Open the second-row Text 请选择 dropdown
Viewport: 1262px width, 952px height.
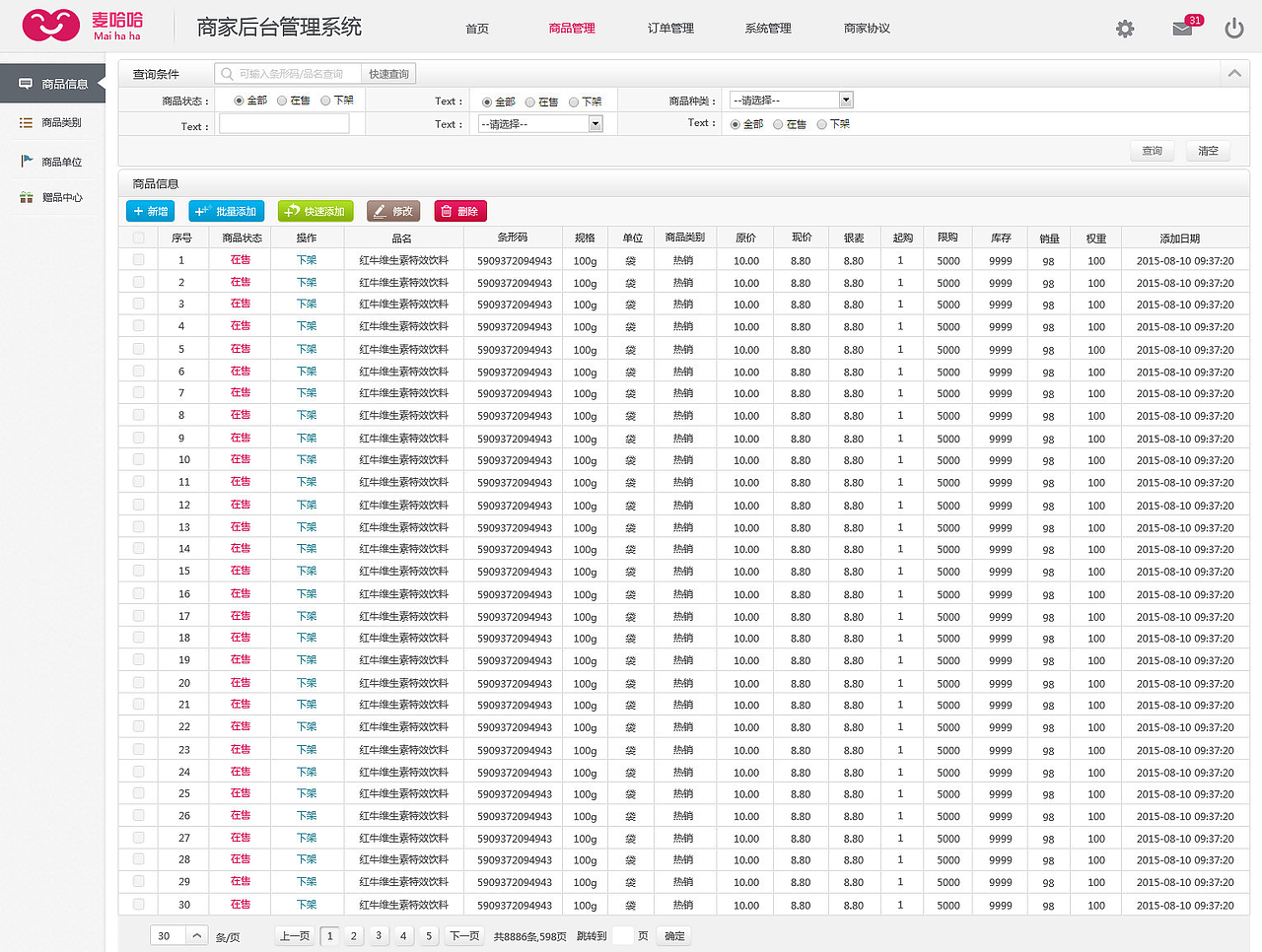tap(539, 124)
